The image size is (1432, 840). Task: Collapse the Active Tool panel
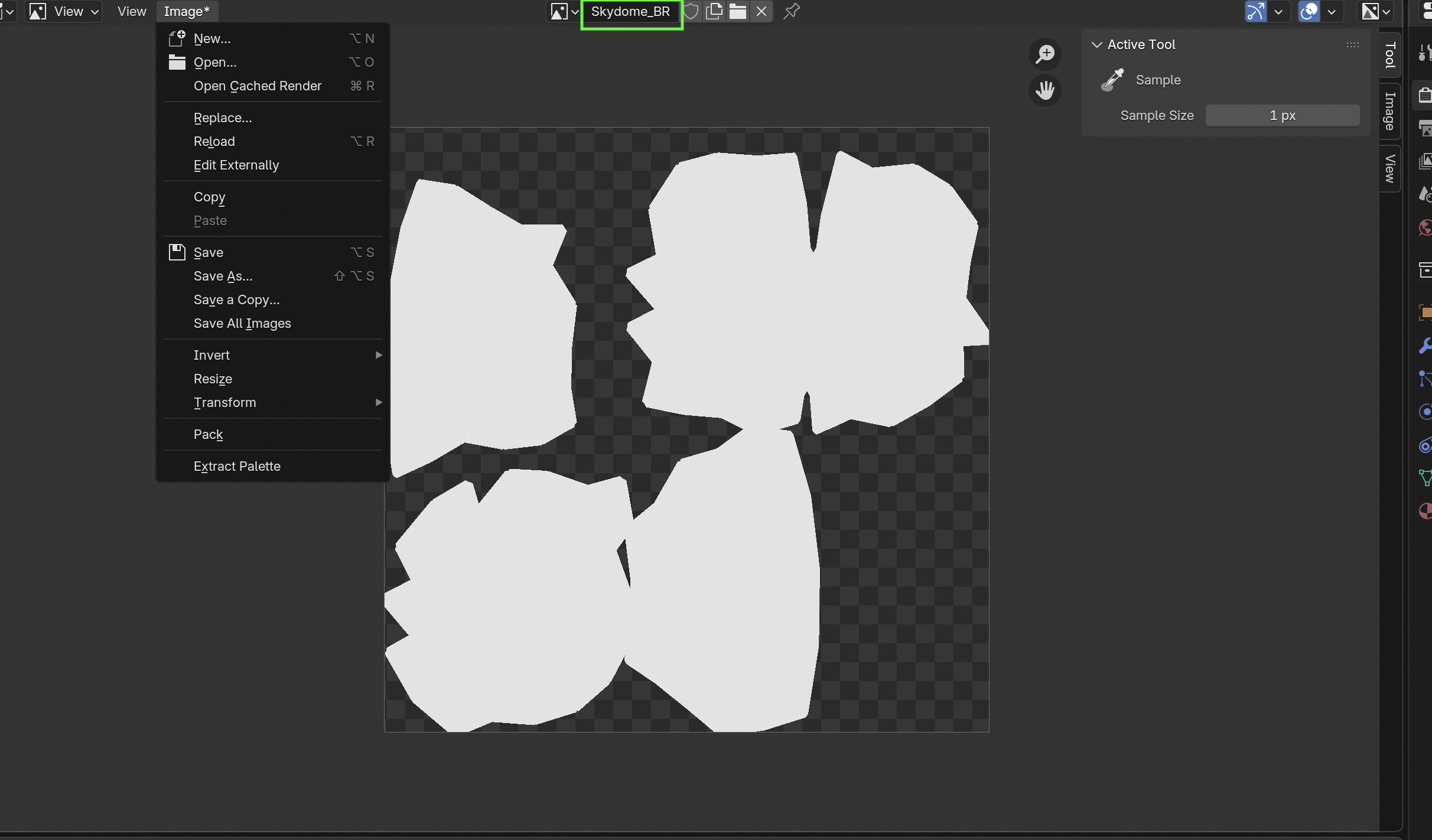[1097, 45]
